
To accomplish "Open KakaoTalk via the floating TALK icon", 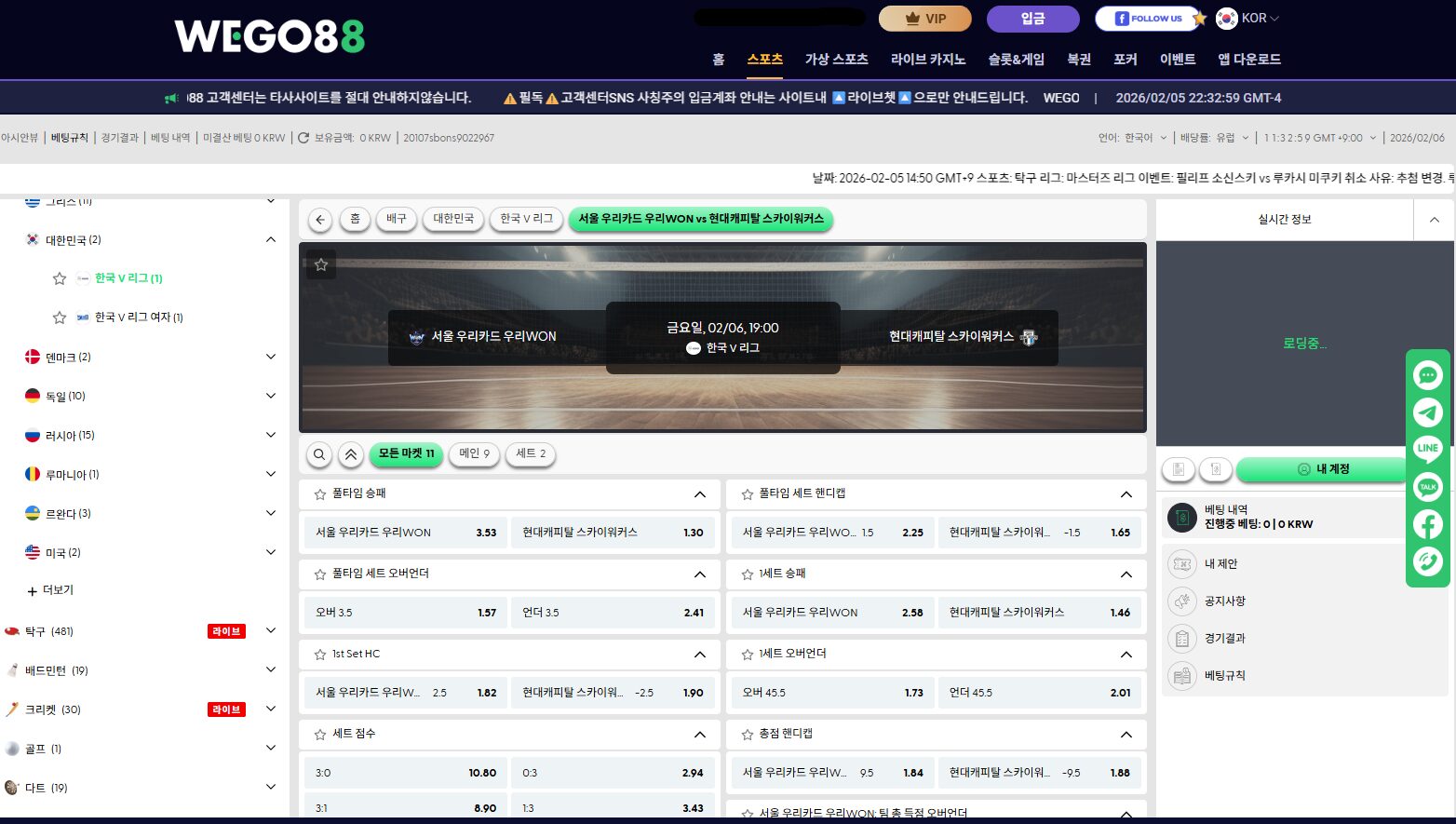I will [1427, 487].
